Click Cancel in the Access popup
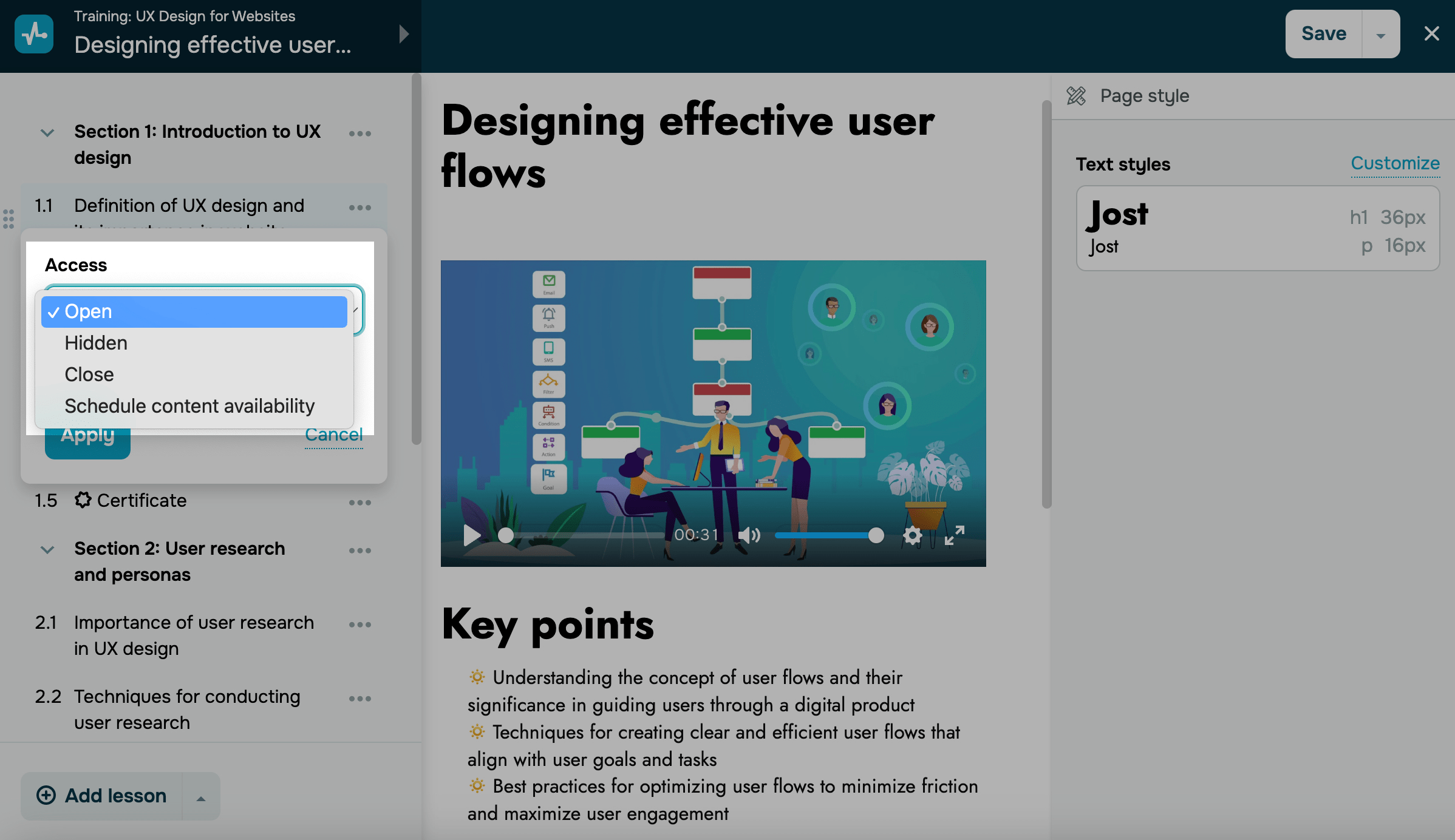The image size is (1455, 840). 334,436
